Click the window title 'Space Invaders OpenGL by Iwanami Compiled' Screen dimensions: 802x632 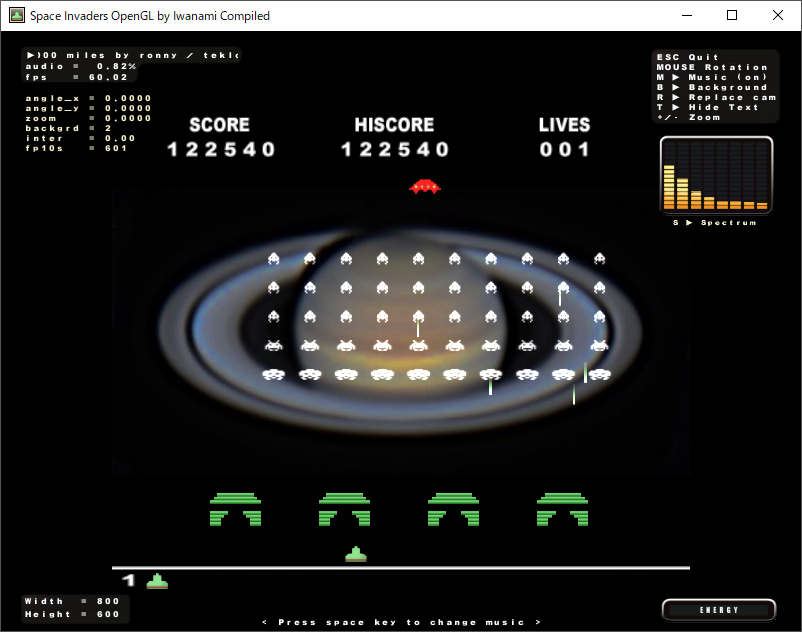[x=150, y=16]
